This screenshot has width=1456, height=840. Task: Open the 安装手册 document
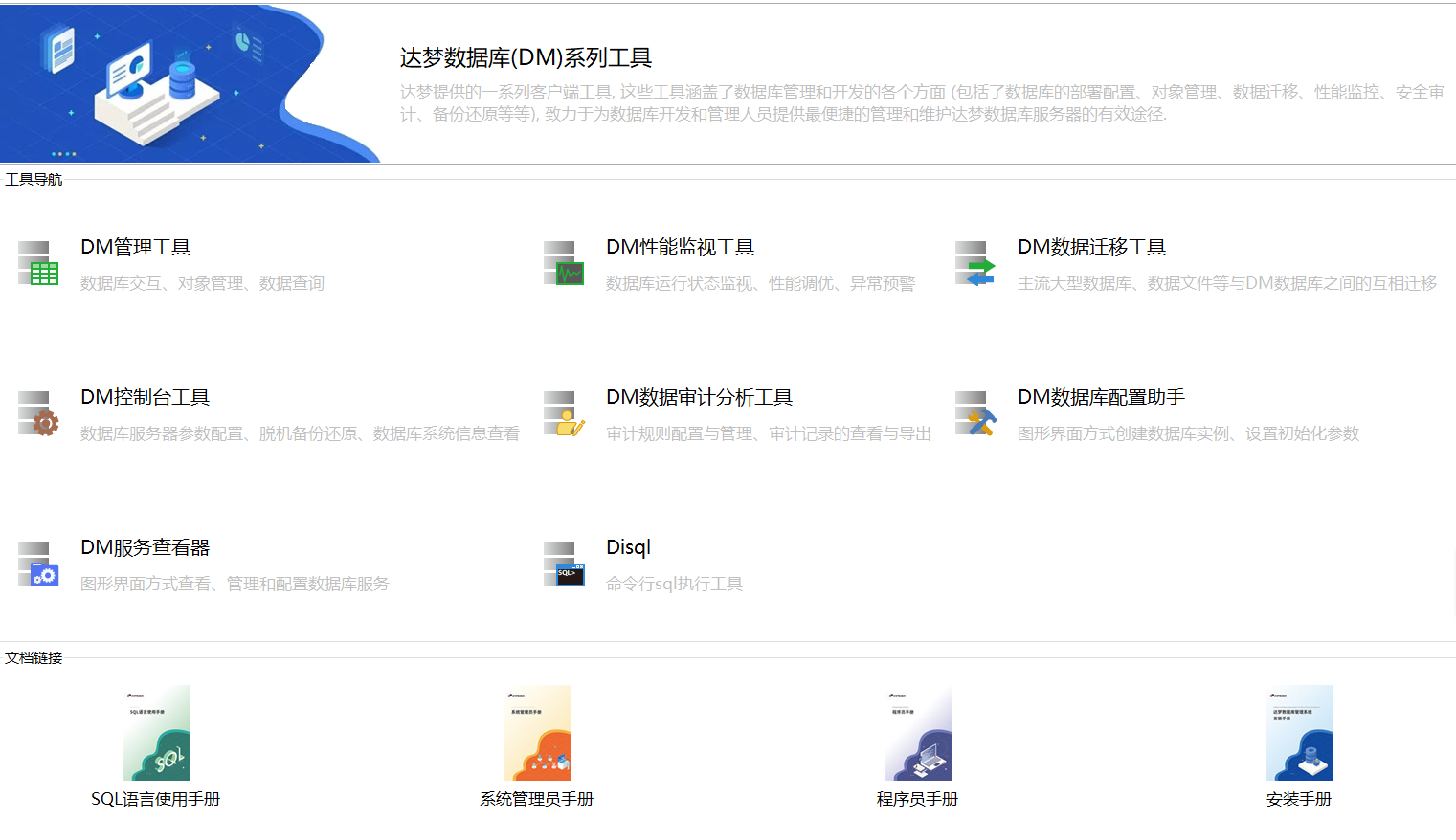coord(1298,799)
